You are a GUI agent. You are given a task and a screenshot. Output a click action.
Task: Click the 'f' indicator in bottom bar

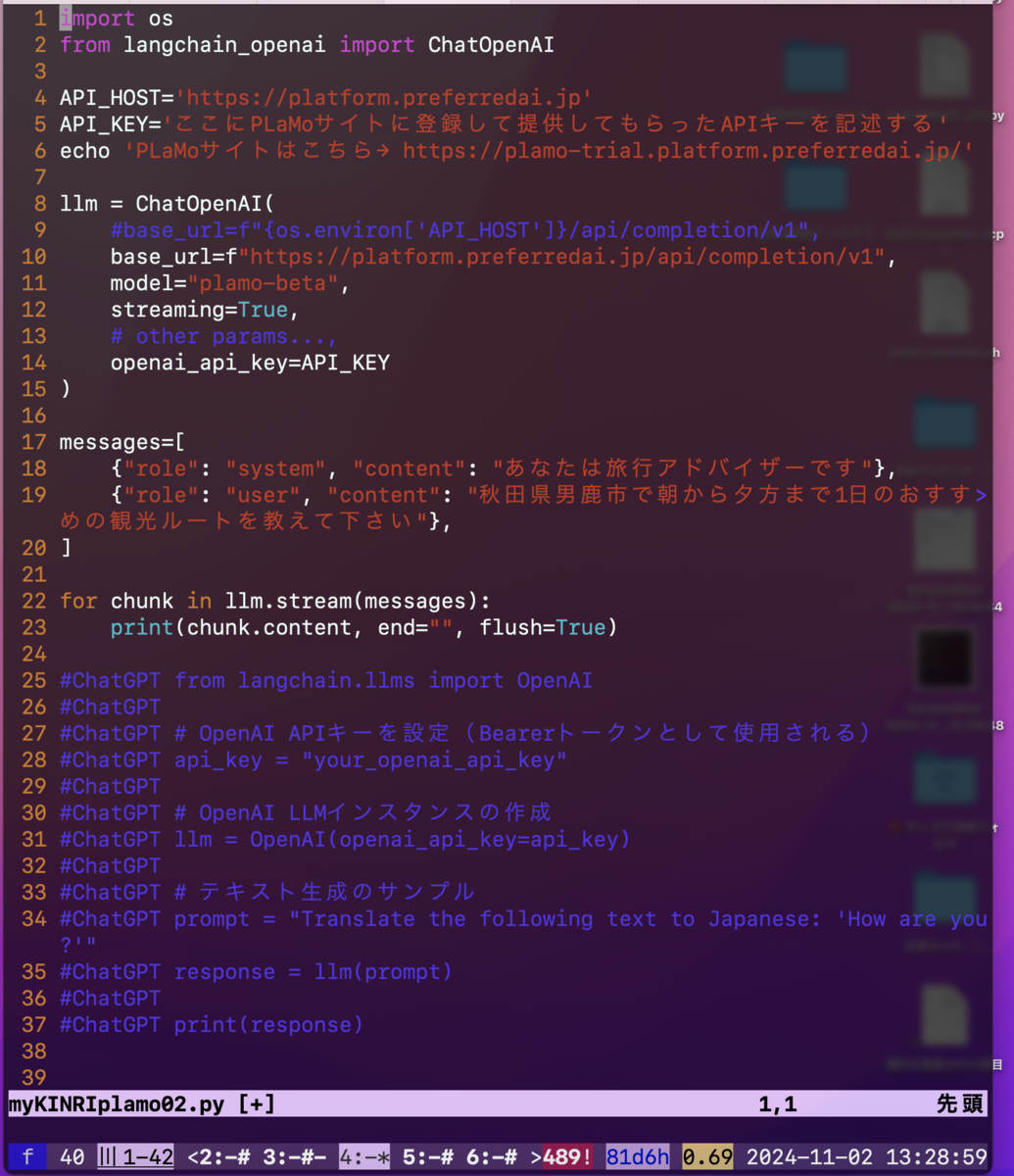point(27,1156)
